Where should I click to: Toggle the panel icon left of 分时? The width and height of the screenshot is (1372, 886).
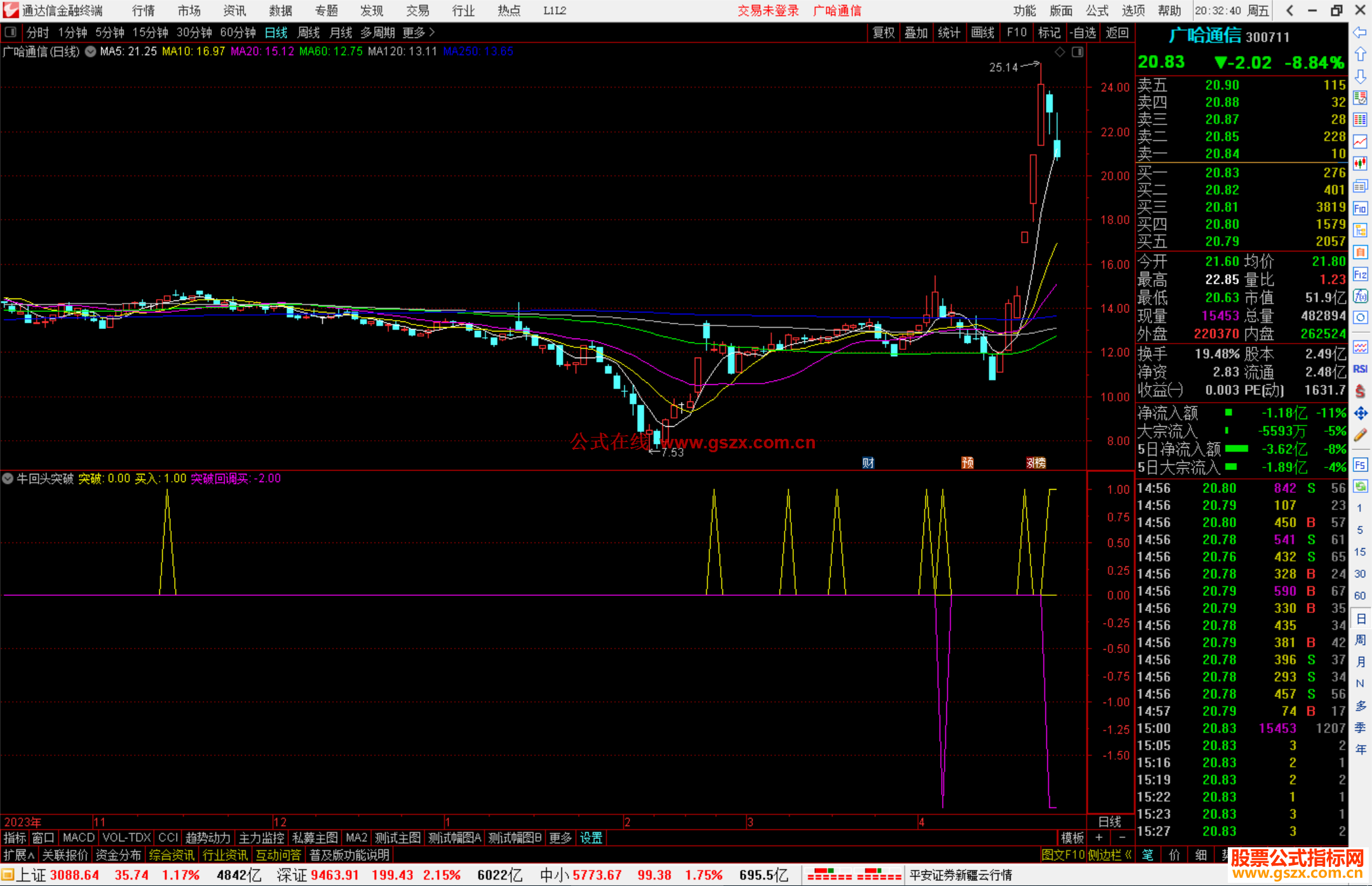pyautogui.click(x=10, y=32)
